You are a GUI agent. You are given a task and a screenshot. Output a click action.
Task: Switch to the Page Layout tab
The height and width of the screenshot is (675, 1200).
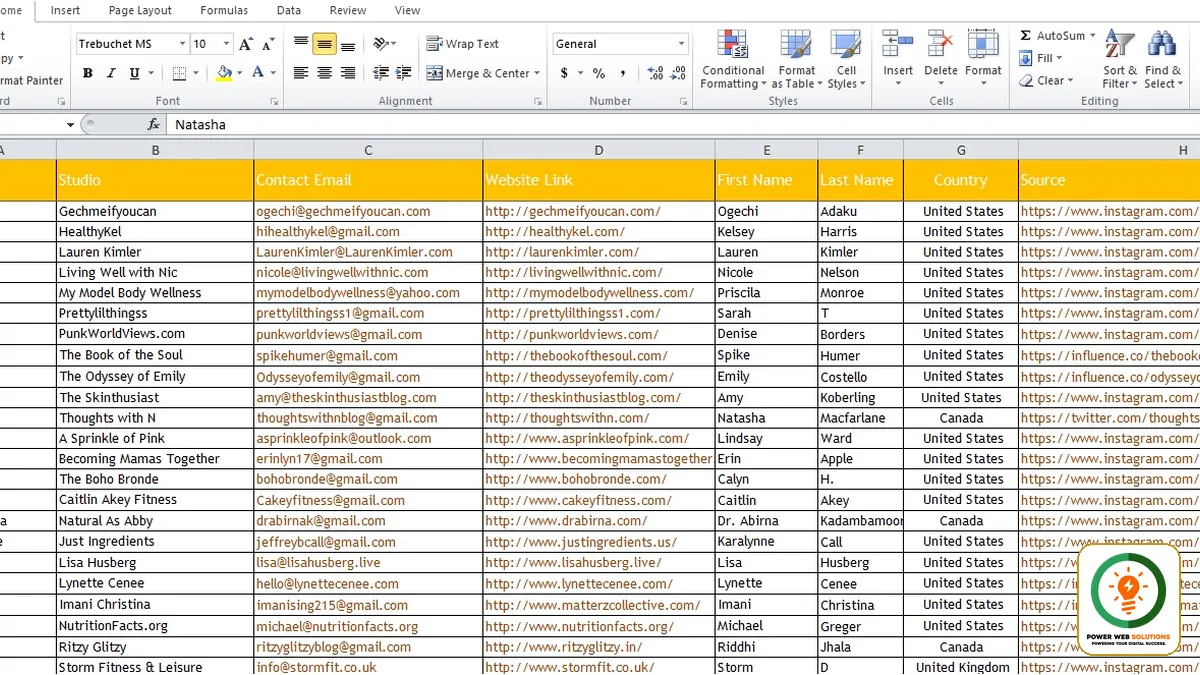tap(140, 11)
